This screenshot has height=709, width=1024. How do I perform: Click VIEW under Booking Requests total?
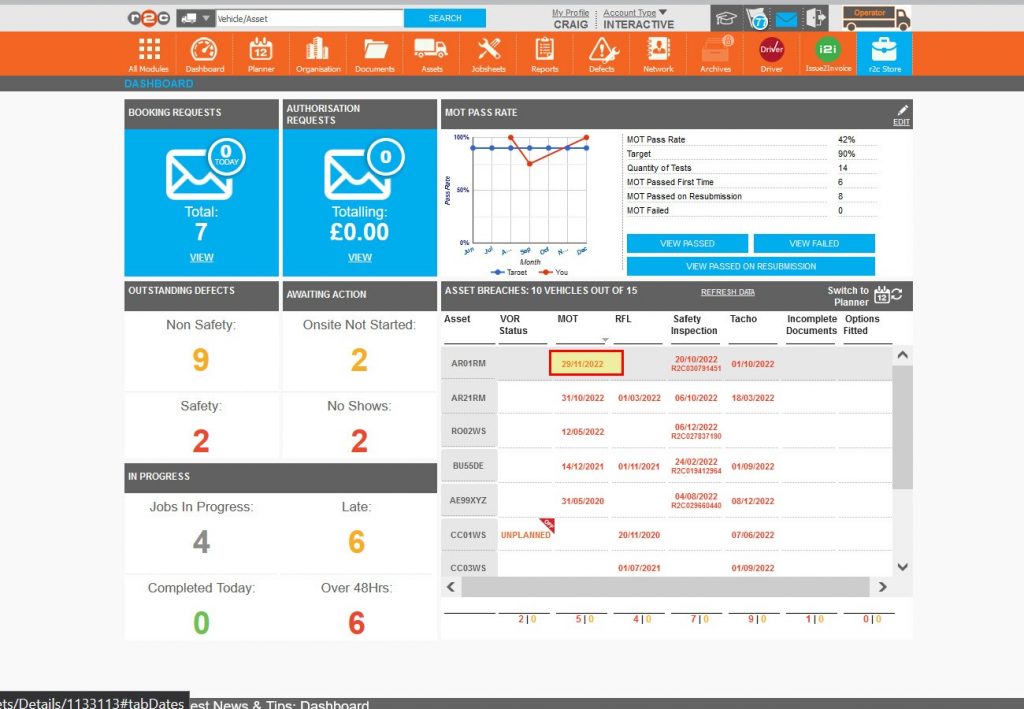click(x=201, y=257)
